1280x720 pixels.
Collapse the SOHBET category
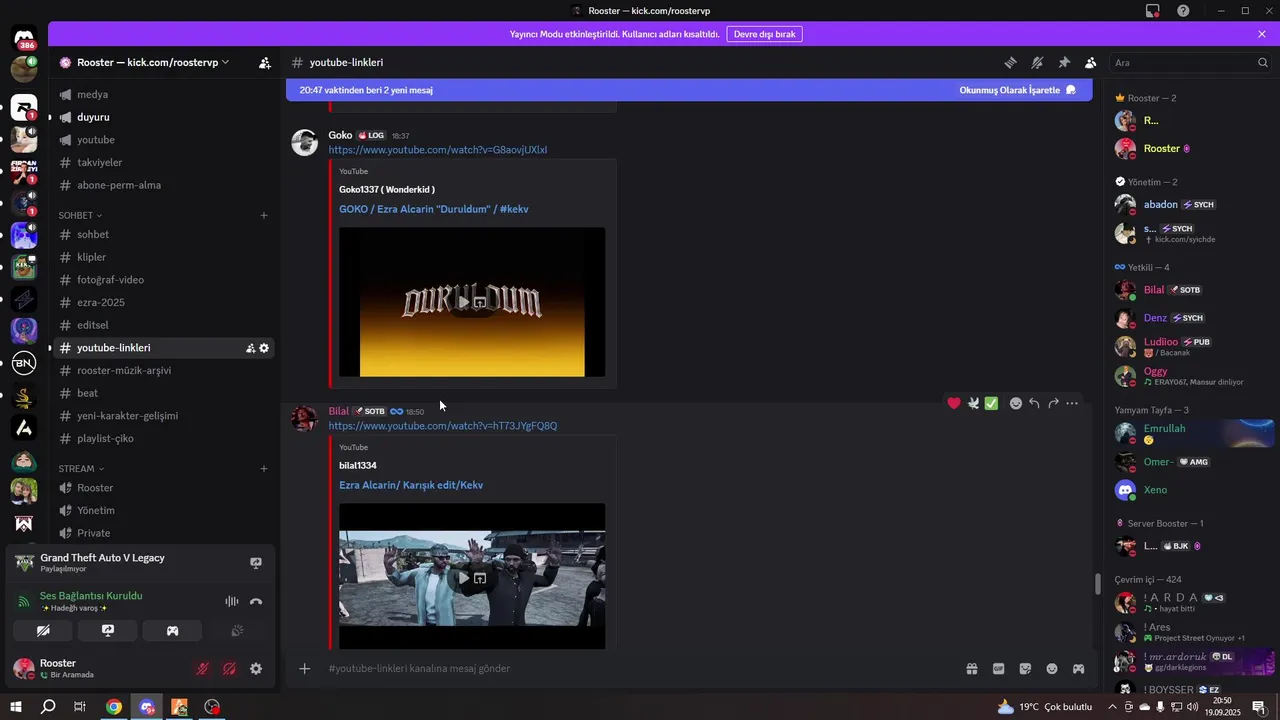(x=80, y=215)
